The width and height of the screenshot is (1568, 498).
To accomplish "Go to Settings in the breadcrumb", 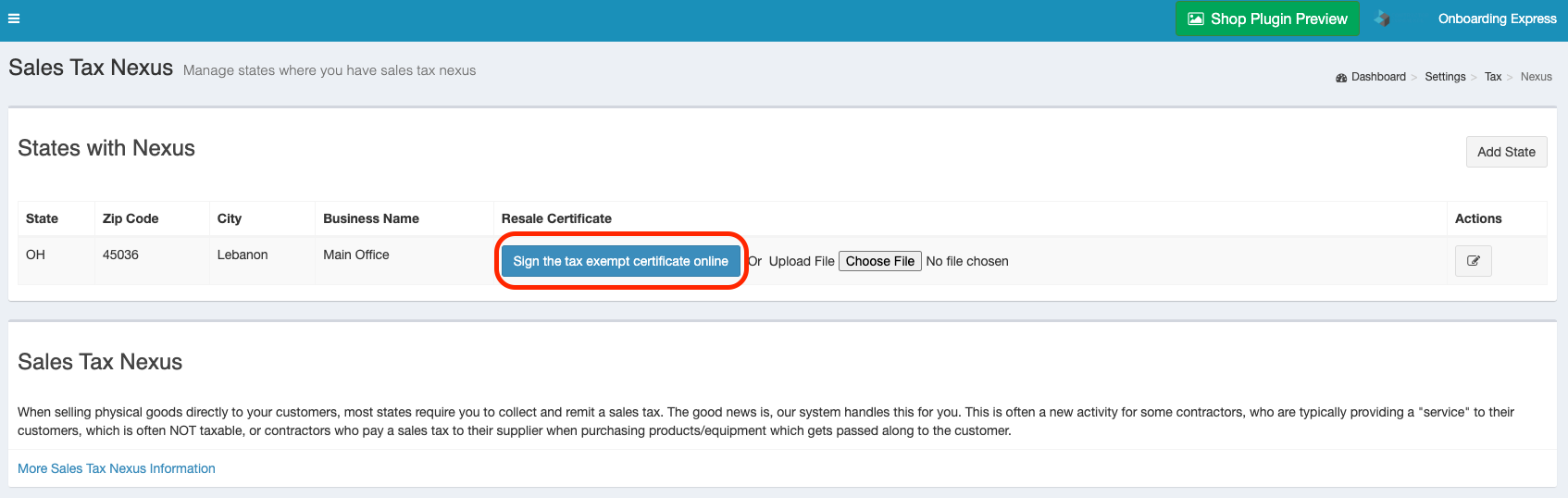I will (x=1445, y=77).
